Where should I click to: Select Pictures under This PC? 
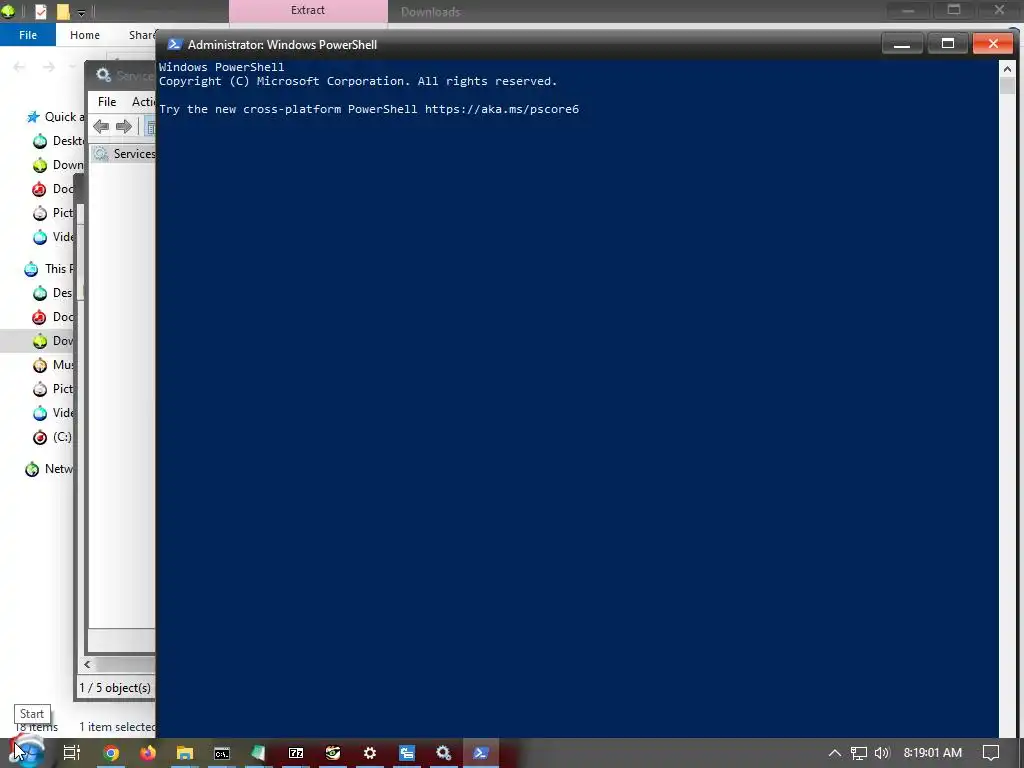pos(54,389)
